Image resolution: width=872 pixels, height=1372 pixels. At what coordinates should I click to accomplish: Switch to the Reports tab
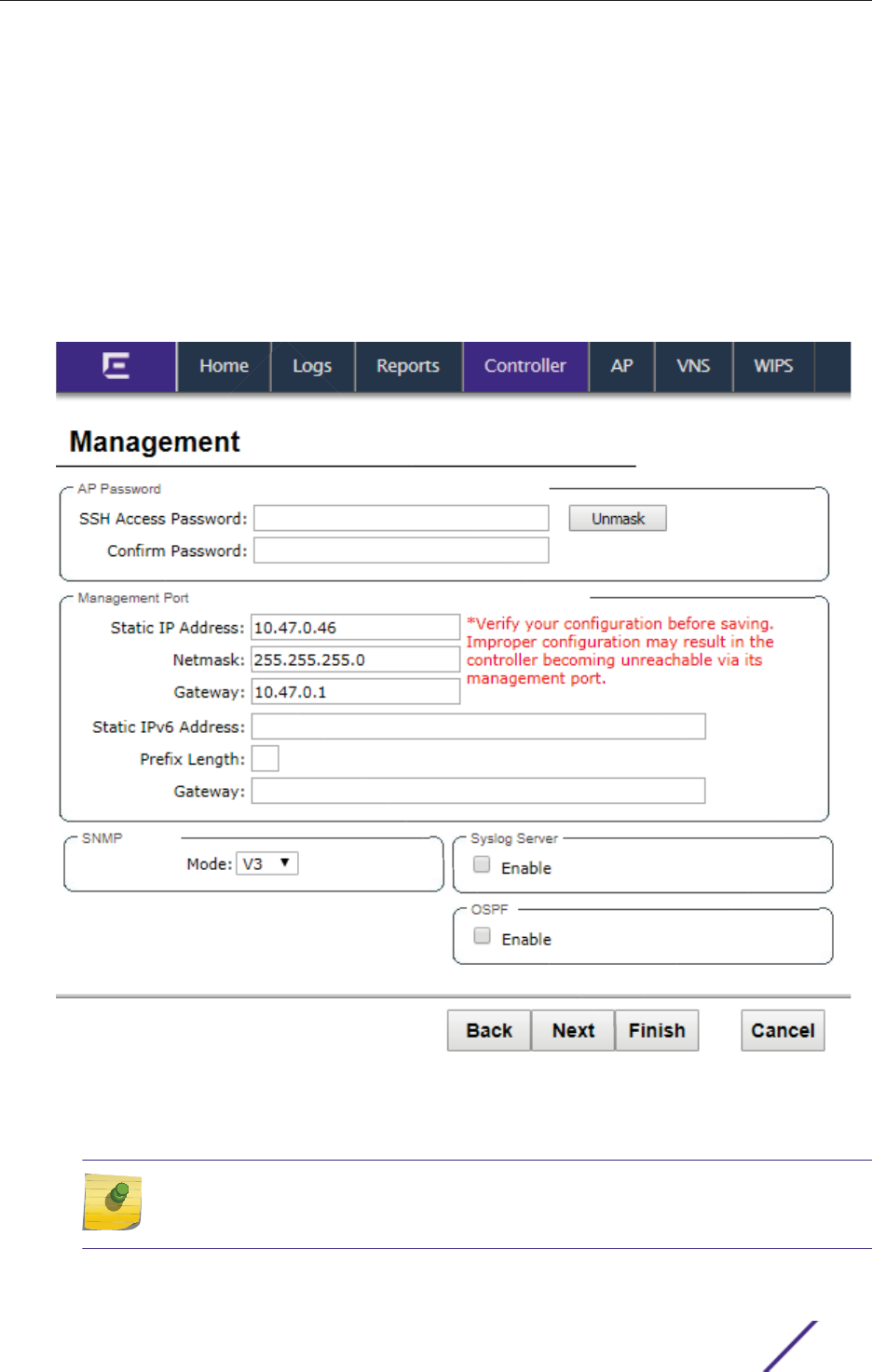tap(408, 366)
